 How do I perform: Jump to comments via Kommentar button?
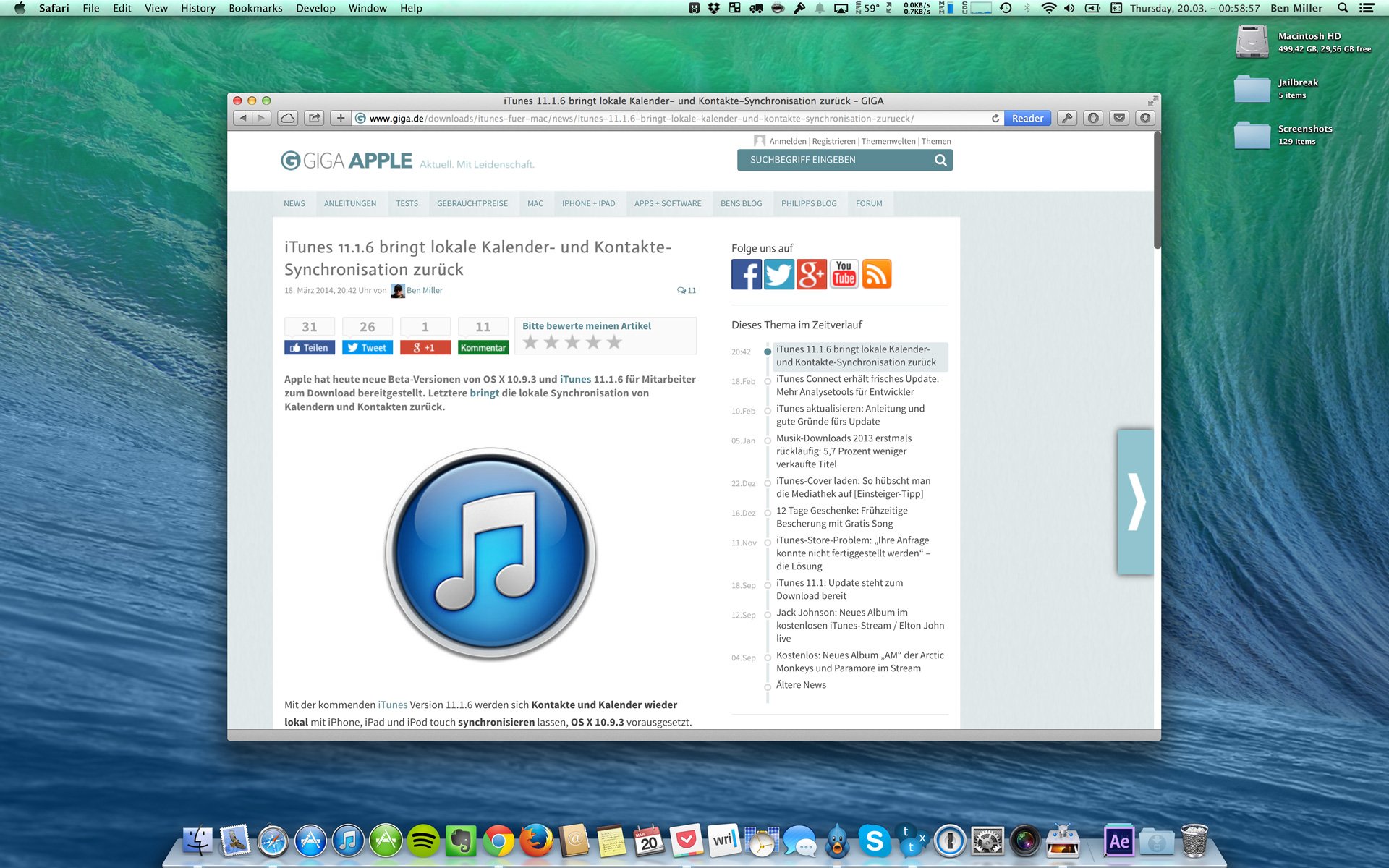tap(483, 347)
